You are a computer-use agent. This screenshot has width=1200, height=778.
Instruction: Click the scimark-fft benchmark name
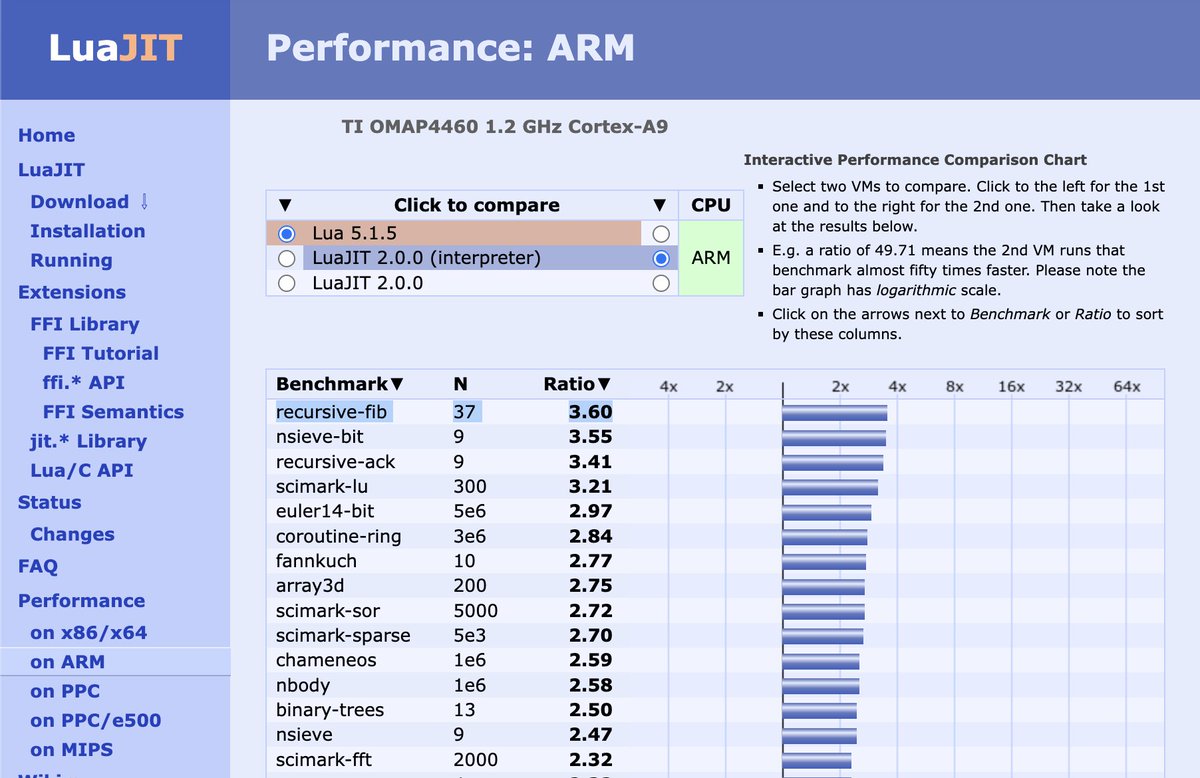click(324, 760)
